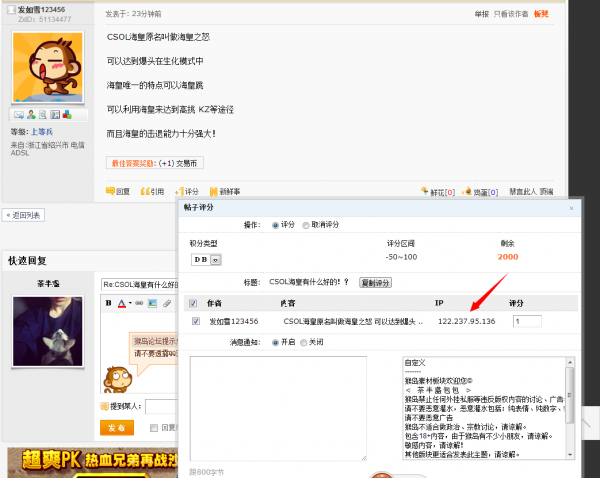Turn off 消息通知 with 关闭
Viewport: 600px width, 478px height.
(303, 343)
